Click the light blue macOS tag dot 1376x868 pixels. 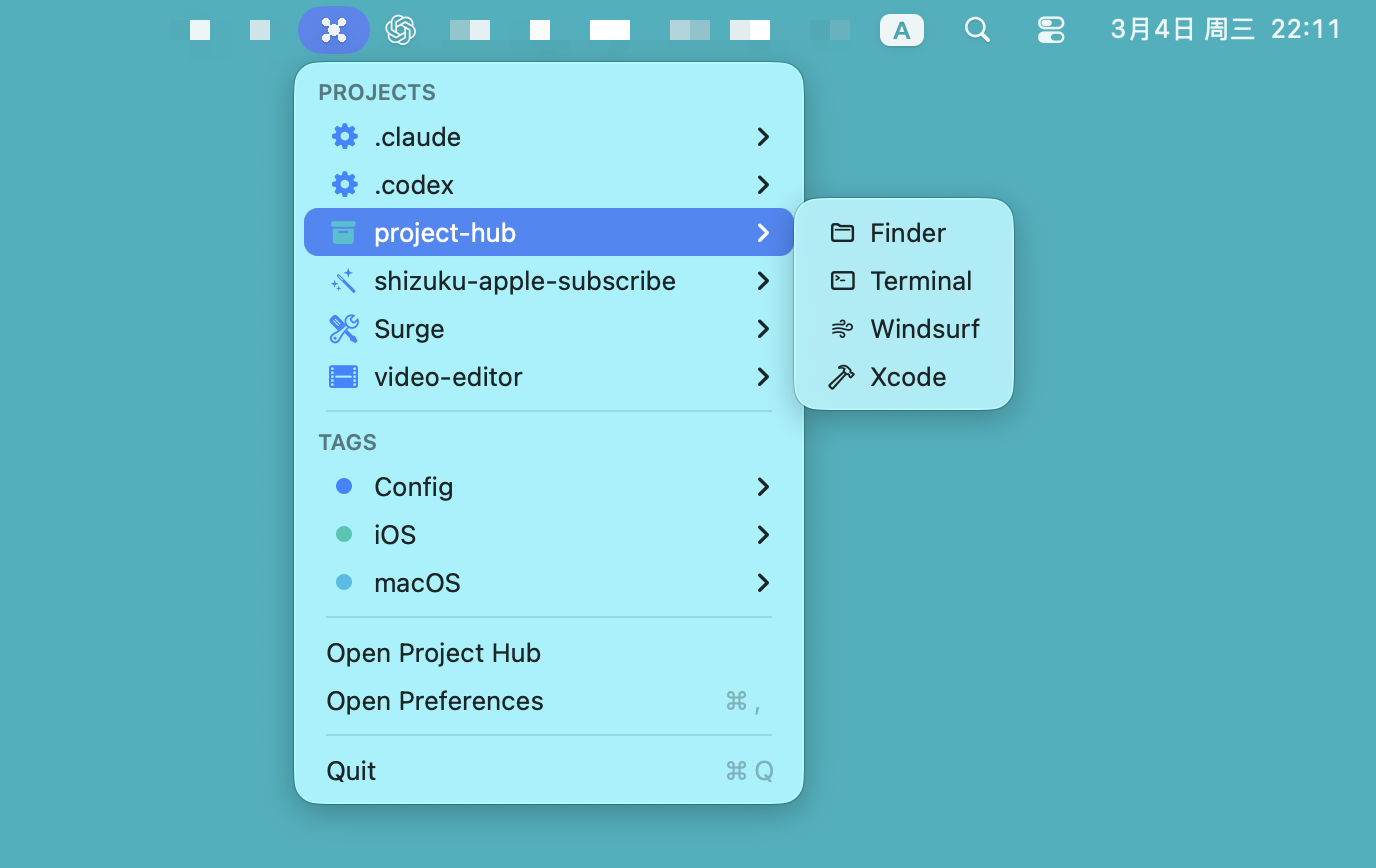click(x=344, y=582)
